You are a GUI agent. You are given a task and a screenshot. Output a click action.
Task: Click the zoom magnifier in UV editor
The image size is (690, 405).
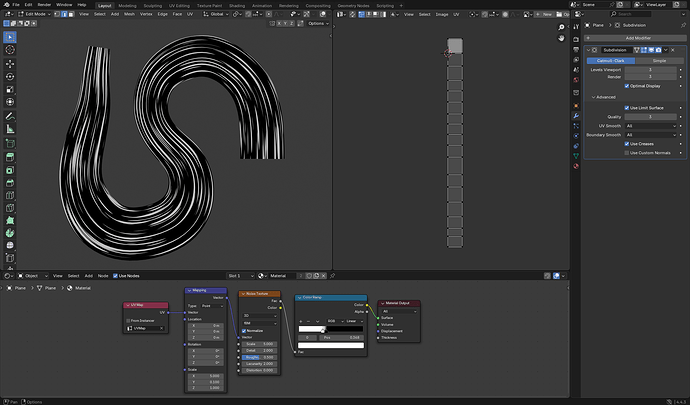(x=561, y=27)
